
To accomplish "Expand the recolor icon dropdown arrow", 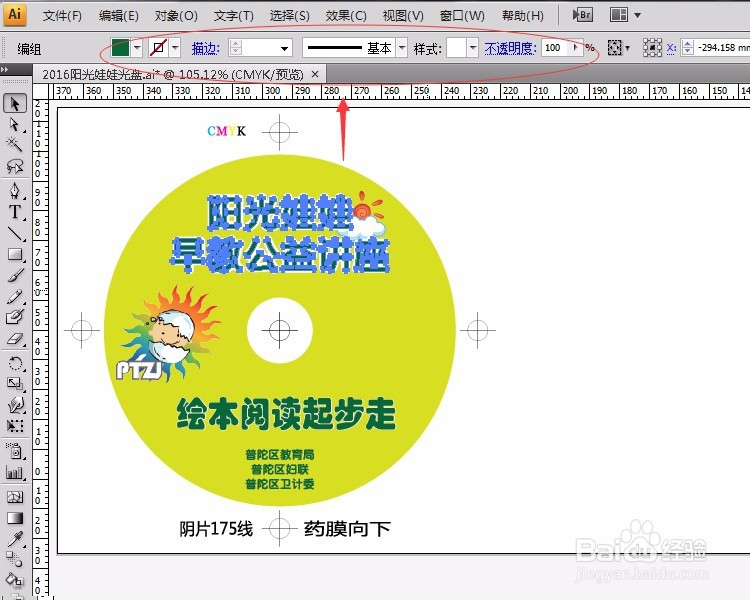I will [x=627, y=48].
